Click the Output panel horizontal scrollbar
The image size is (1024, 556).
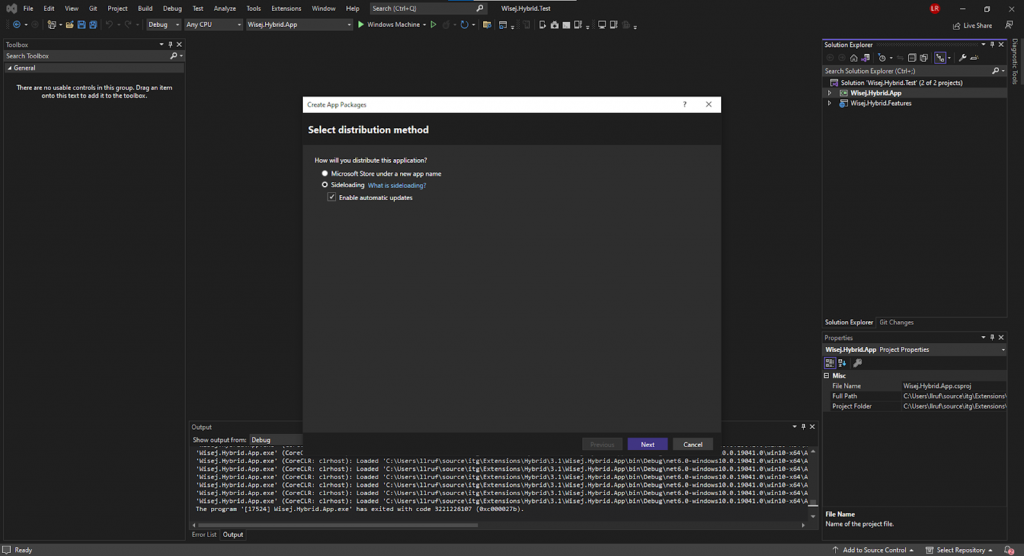(x=337, y=525)
